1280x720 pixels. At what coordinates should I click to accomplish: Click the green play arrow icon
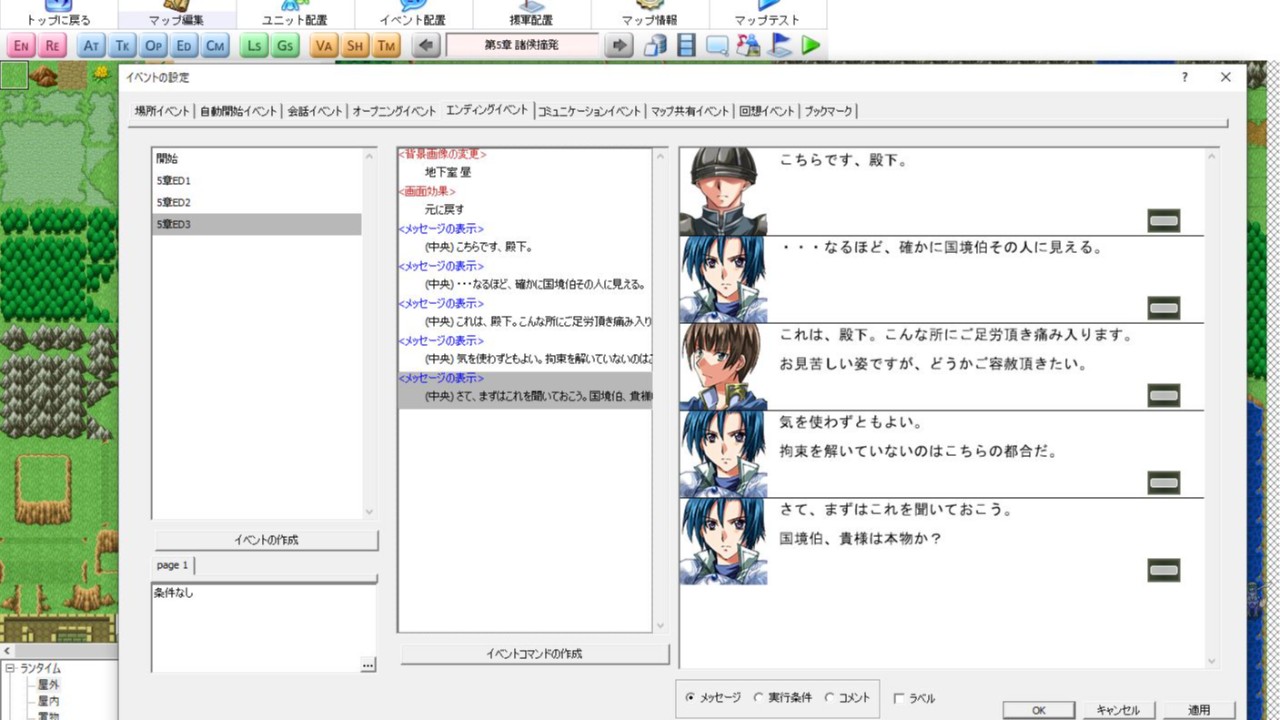[810, 46]
